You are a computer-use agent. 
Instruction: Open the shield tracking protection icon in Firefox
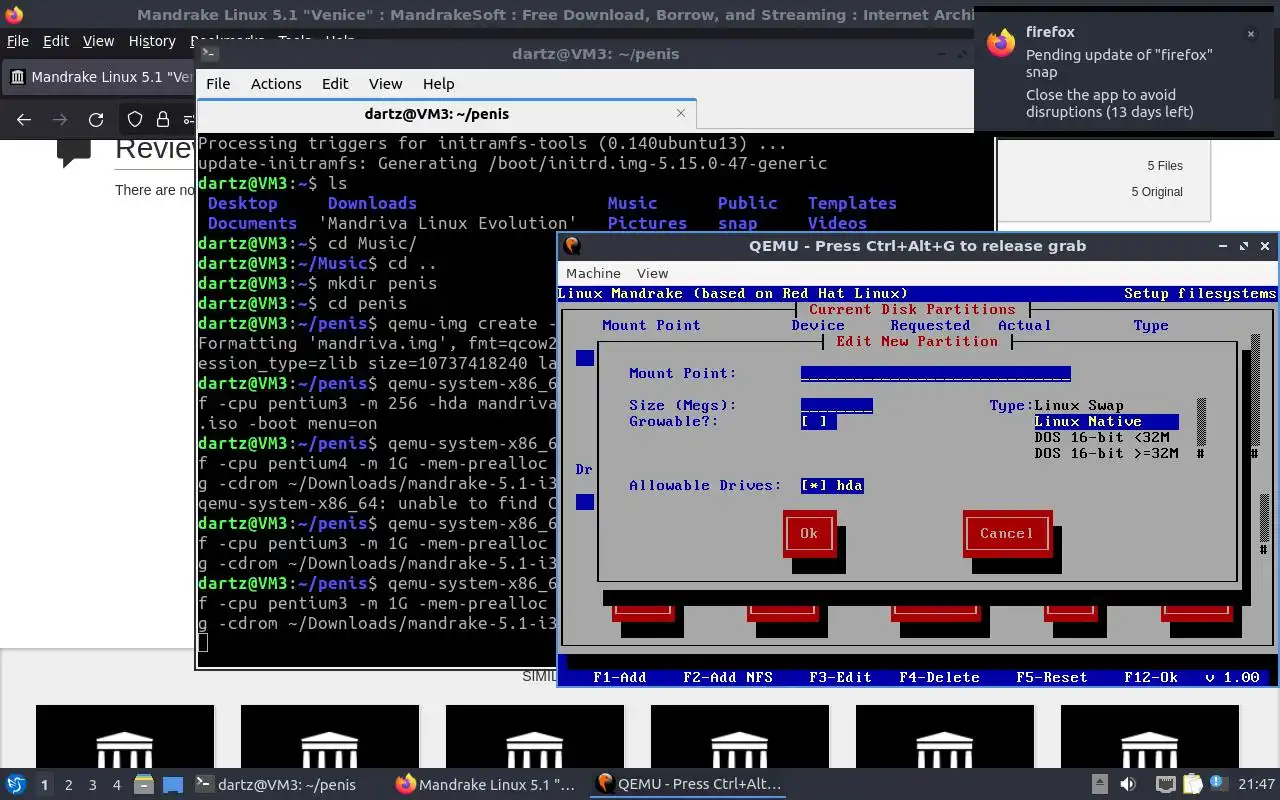point(135,120)
